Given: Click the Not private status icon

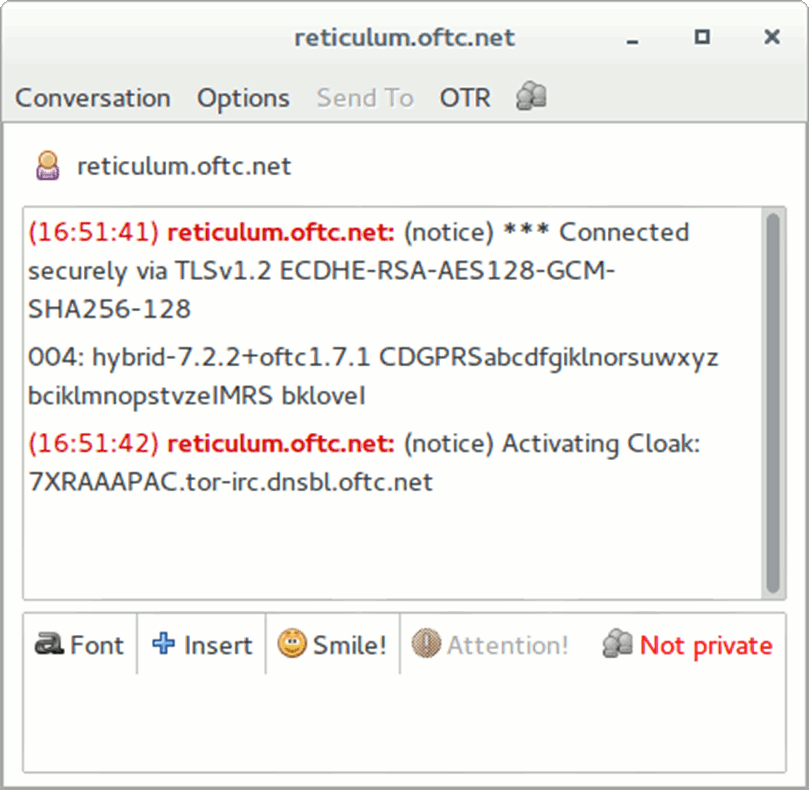Looking at the screenshot, I should (x=617, y=645).
